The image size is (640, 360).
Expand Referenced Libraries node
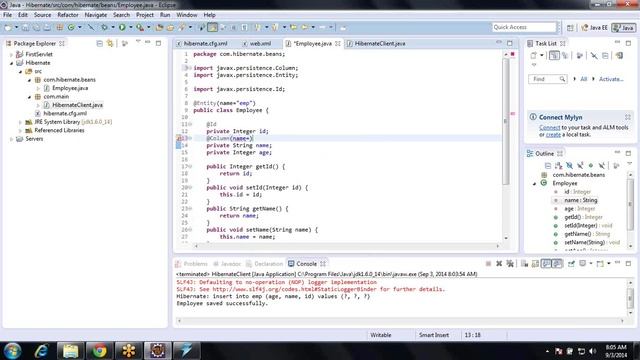click(x=20, y=131)
